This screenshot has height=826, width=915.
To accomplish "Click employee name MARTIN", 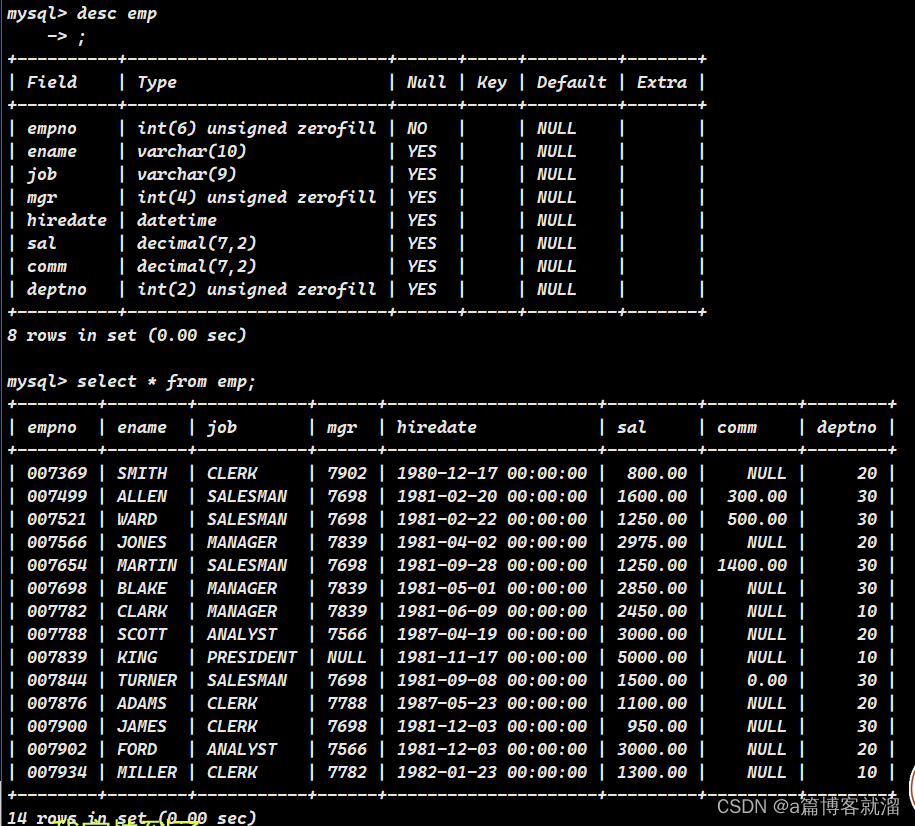I will pos(147,565).
